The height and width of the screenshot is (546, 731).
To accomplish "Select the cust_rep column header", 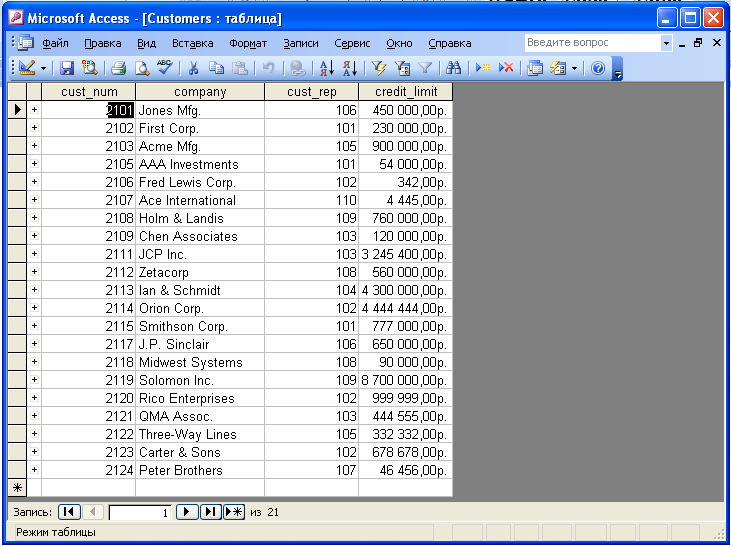I will (311, 92).
